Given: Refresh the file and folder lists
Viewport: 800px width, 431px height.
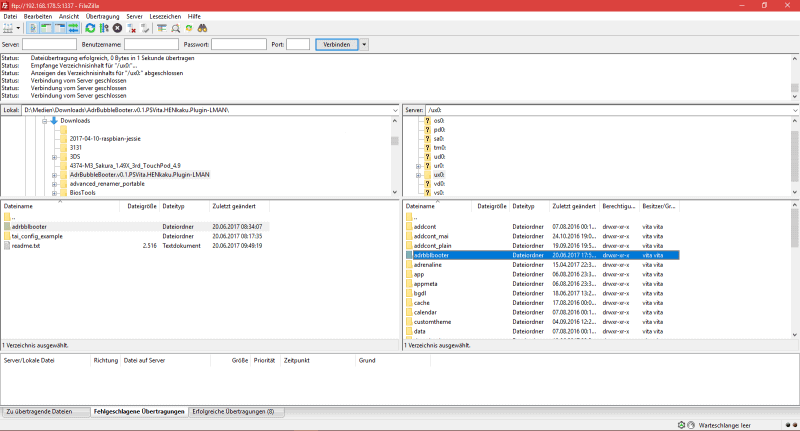Looking at the screenshot, I should (90, 28).
